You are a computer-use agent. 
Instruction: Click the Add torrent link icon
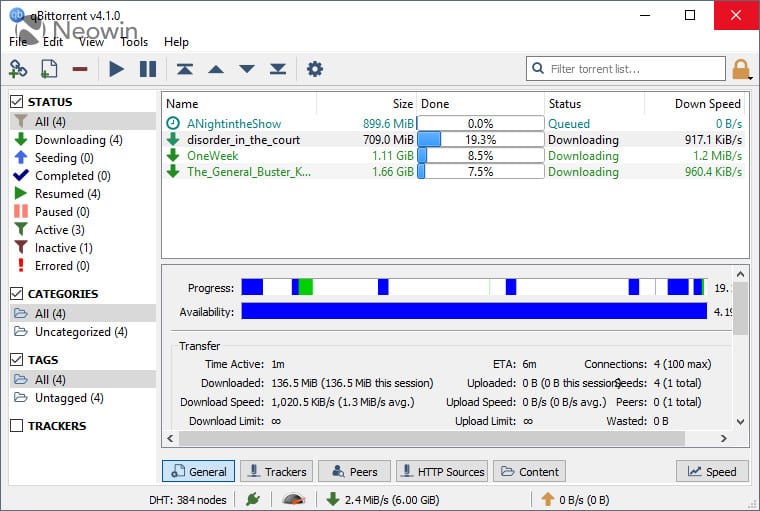click(x=18, y=69)
